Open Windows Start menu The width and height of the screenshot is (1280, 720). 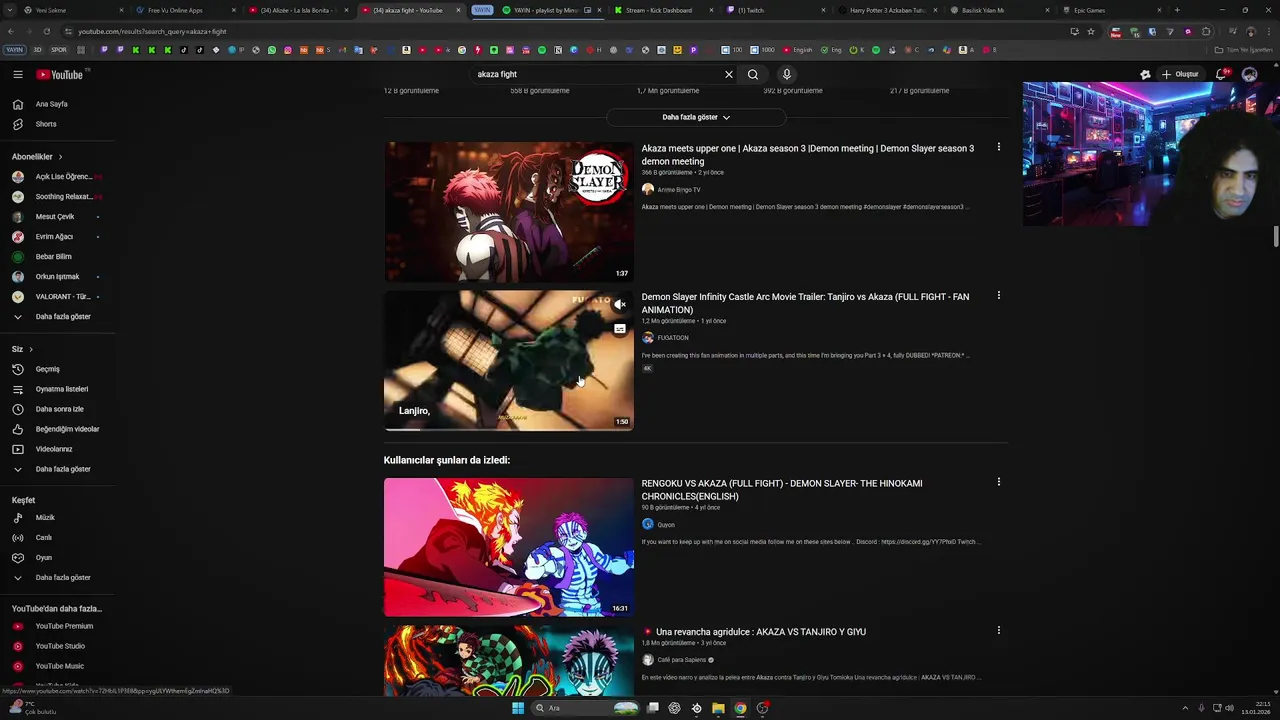pyautogui.click(x=518, y=708)
